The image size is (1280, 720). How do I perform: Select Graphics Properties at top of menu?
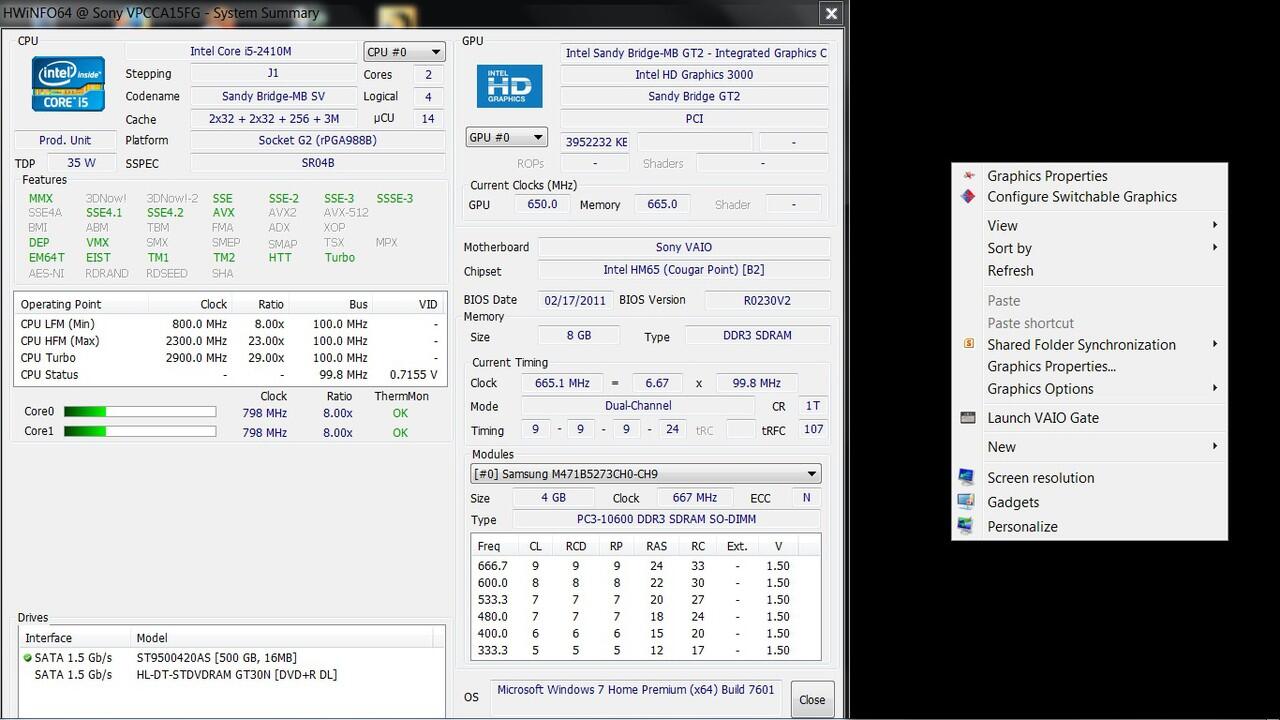[1090, 175]
